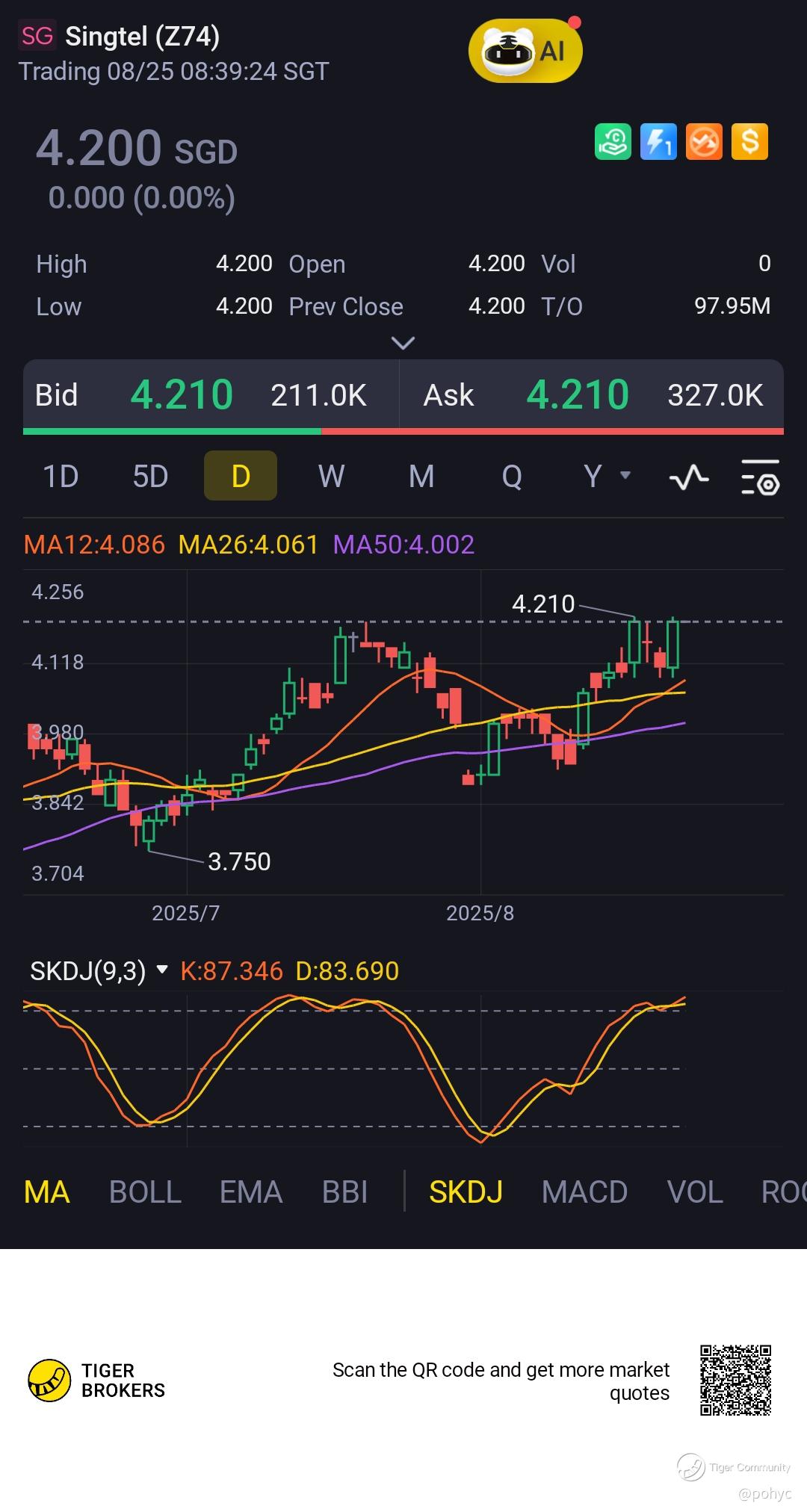Tap the 0.000 (0.00%) price change

pos(142,198)
